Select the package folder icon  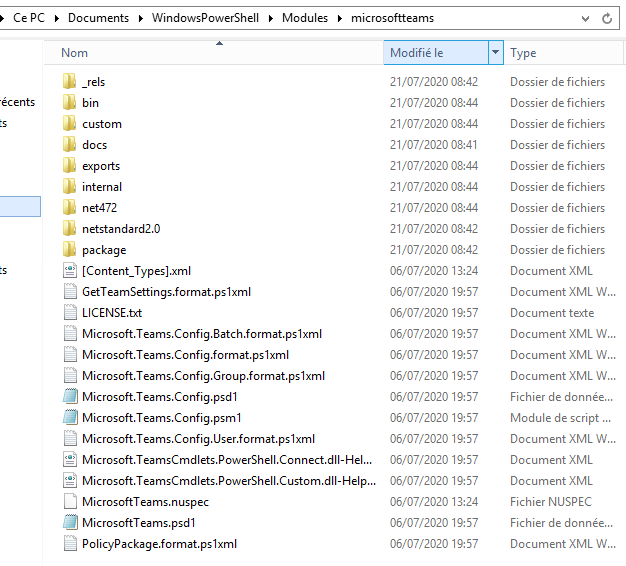point(69,249)
